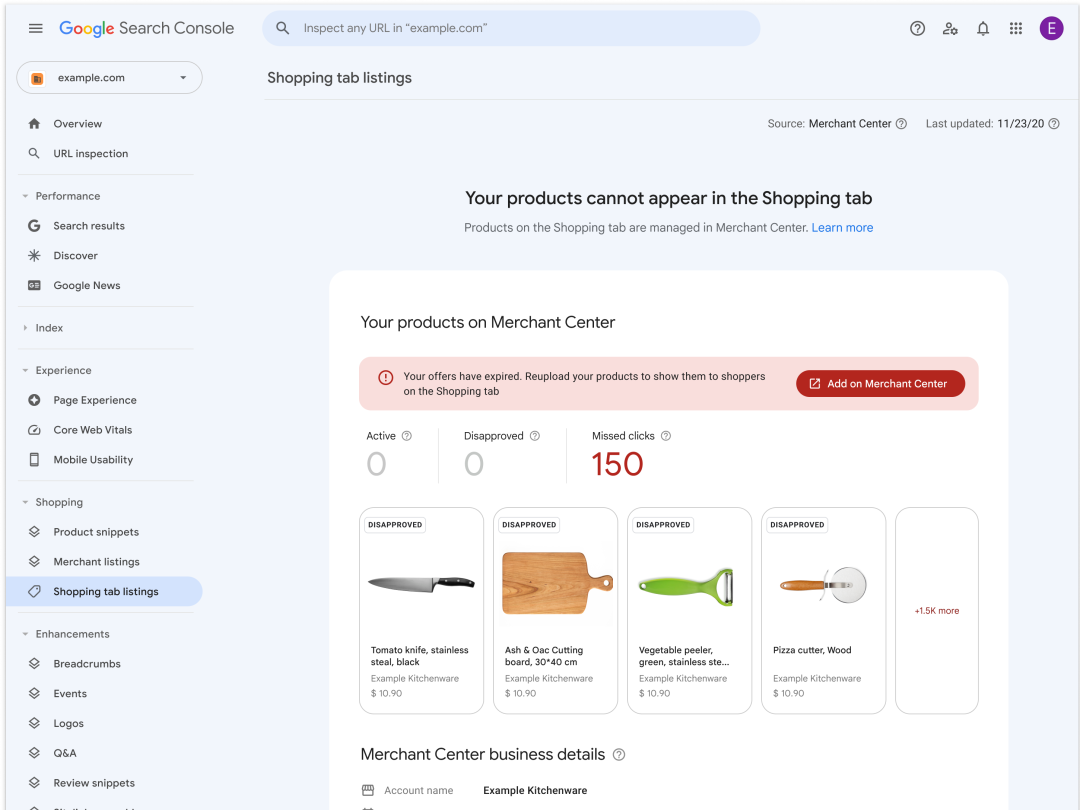Click help icon beside Active count
1080x810 pixels.
coord(406,436)
